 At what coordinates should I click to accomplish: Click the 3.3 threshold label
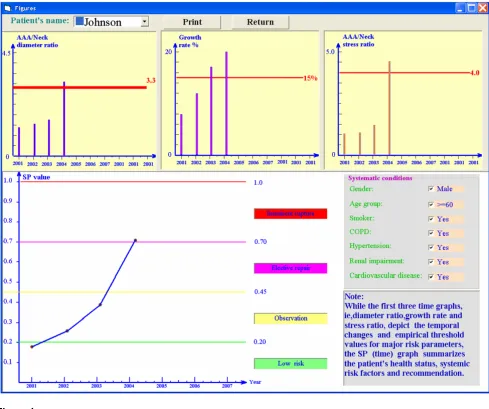pyautogui.click(x=151, y=80)
